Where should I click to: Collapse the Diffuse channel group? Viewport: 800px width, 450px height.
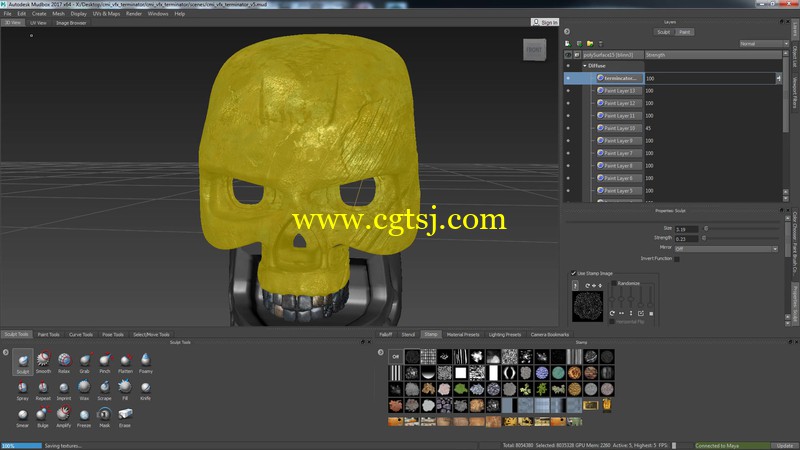(x=585, y=66)
